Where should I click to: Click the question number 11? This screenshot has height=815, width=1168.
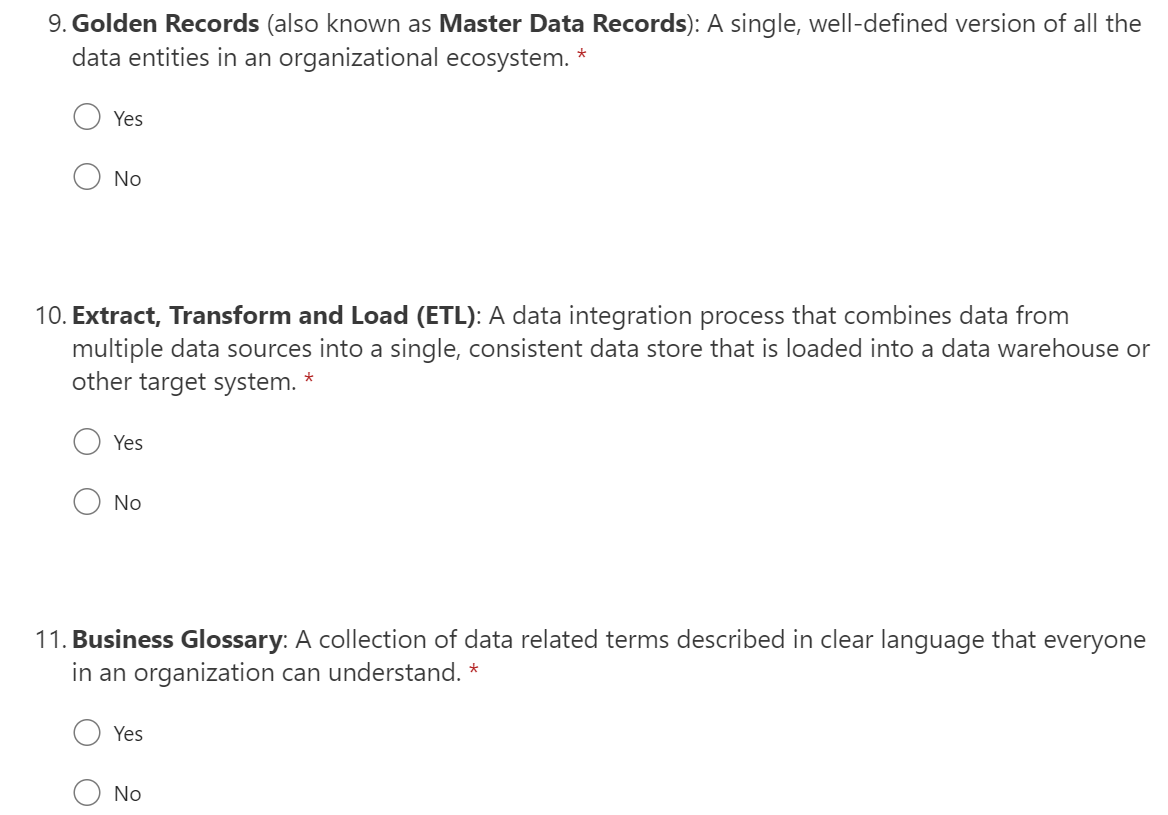pos(50,640)
